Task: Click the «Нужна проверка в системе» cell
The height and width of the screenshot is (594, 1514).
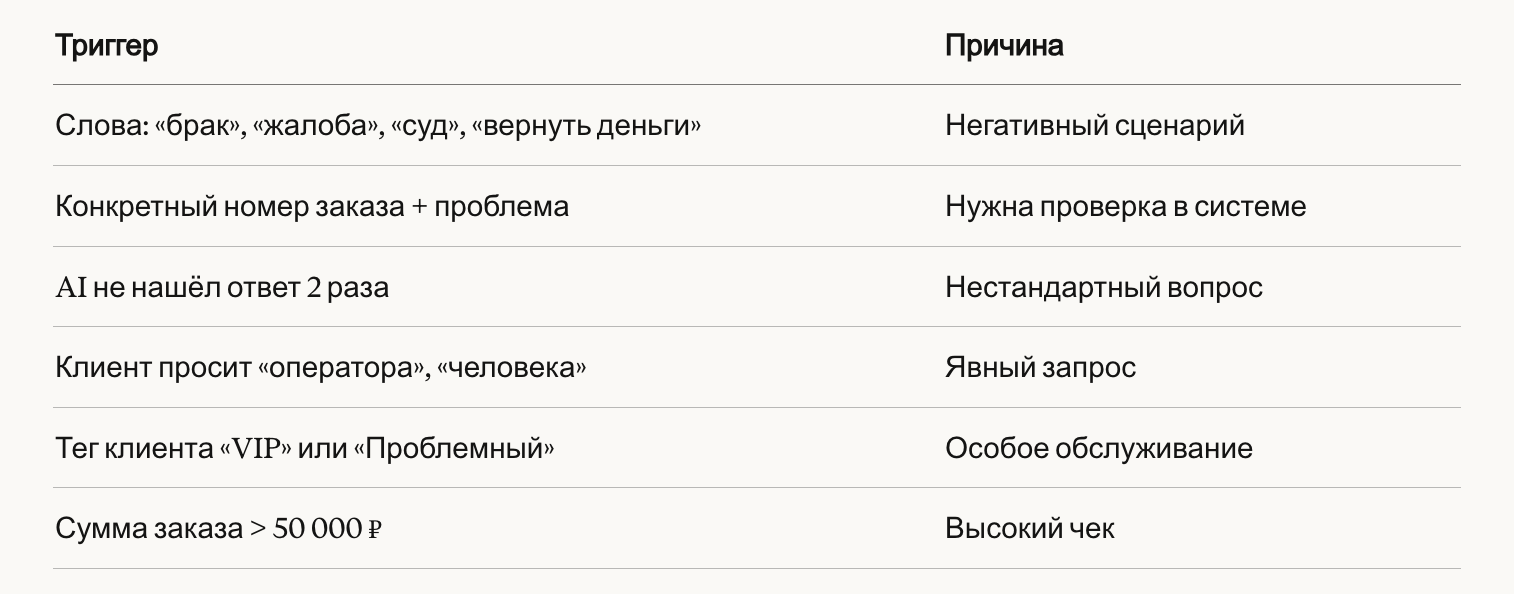Action: (1126, 207)
